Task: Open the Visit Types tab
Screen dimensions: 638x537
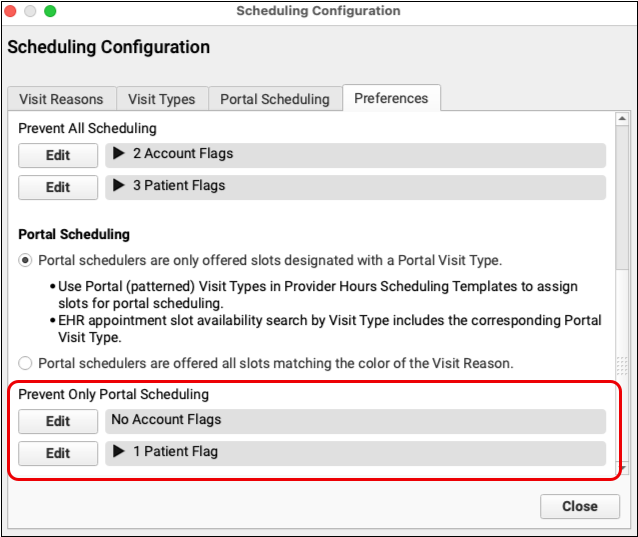Action: click(162, 99)
